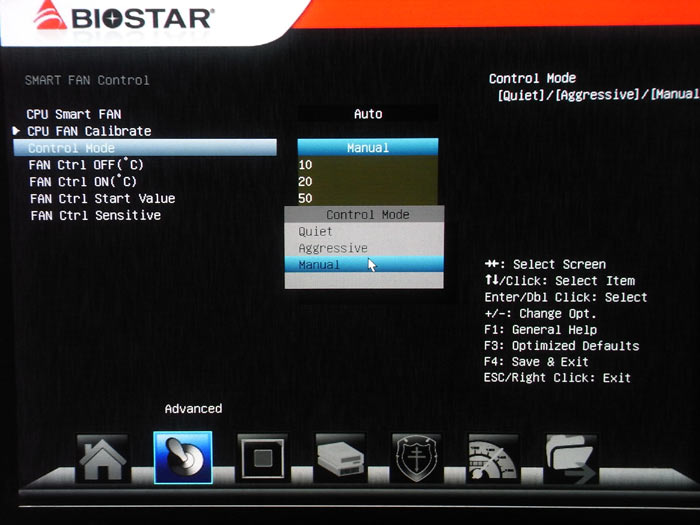The image size is (700, 525).
Task: Select the FAN Ctrl Sensitive row
Action: point(95,215)
